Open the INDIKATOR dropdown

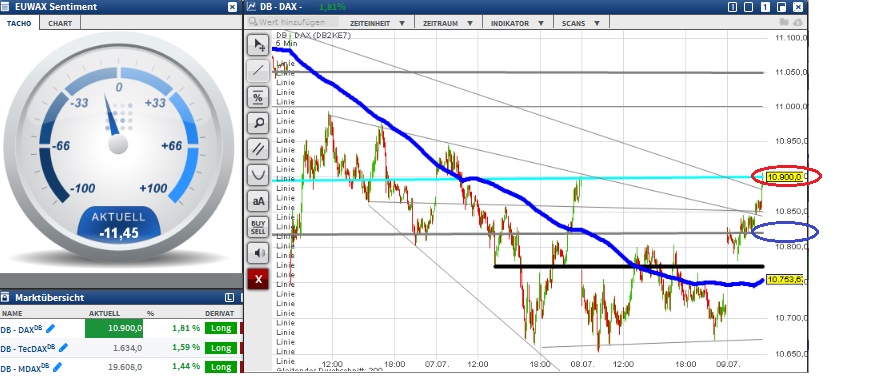(518, 23)
